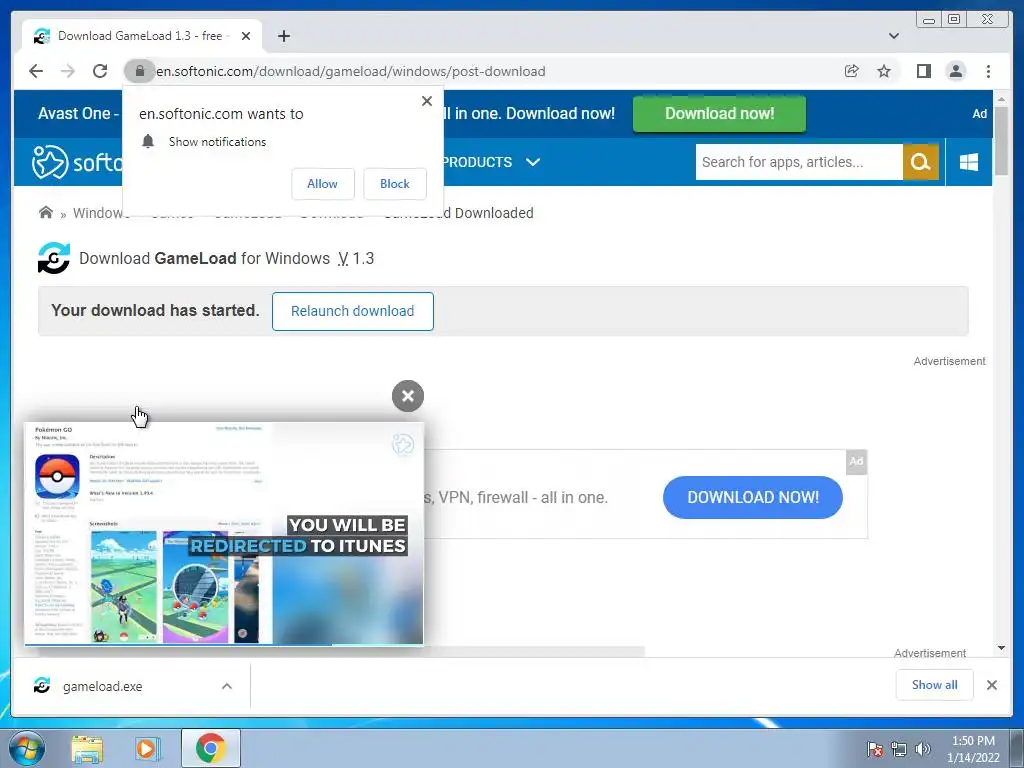1024x768 pixels.
Task: Open the tab search chevron
Action: pyautogui.click(x=894, y=36)
